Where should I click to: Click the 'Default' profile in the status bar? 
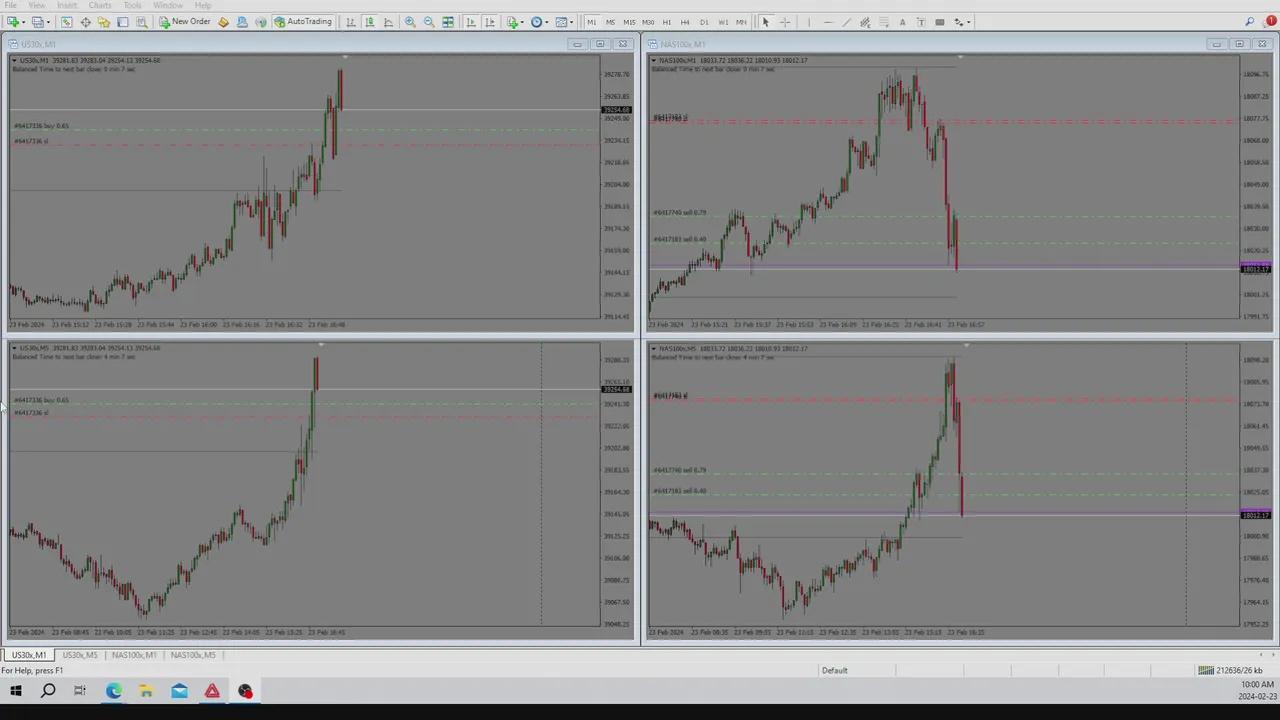(834, 670)
